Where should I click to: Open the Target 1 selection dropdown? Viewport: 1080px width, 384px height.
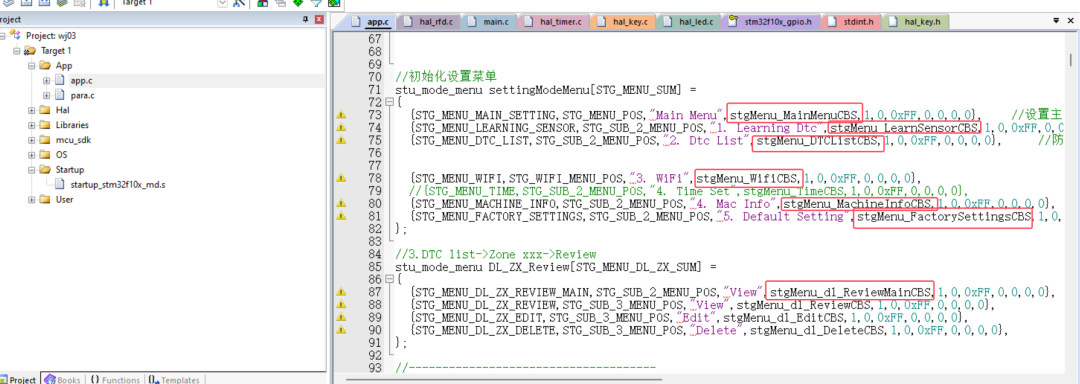[x=222, y=3]
